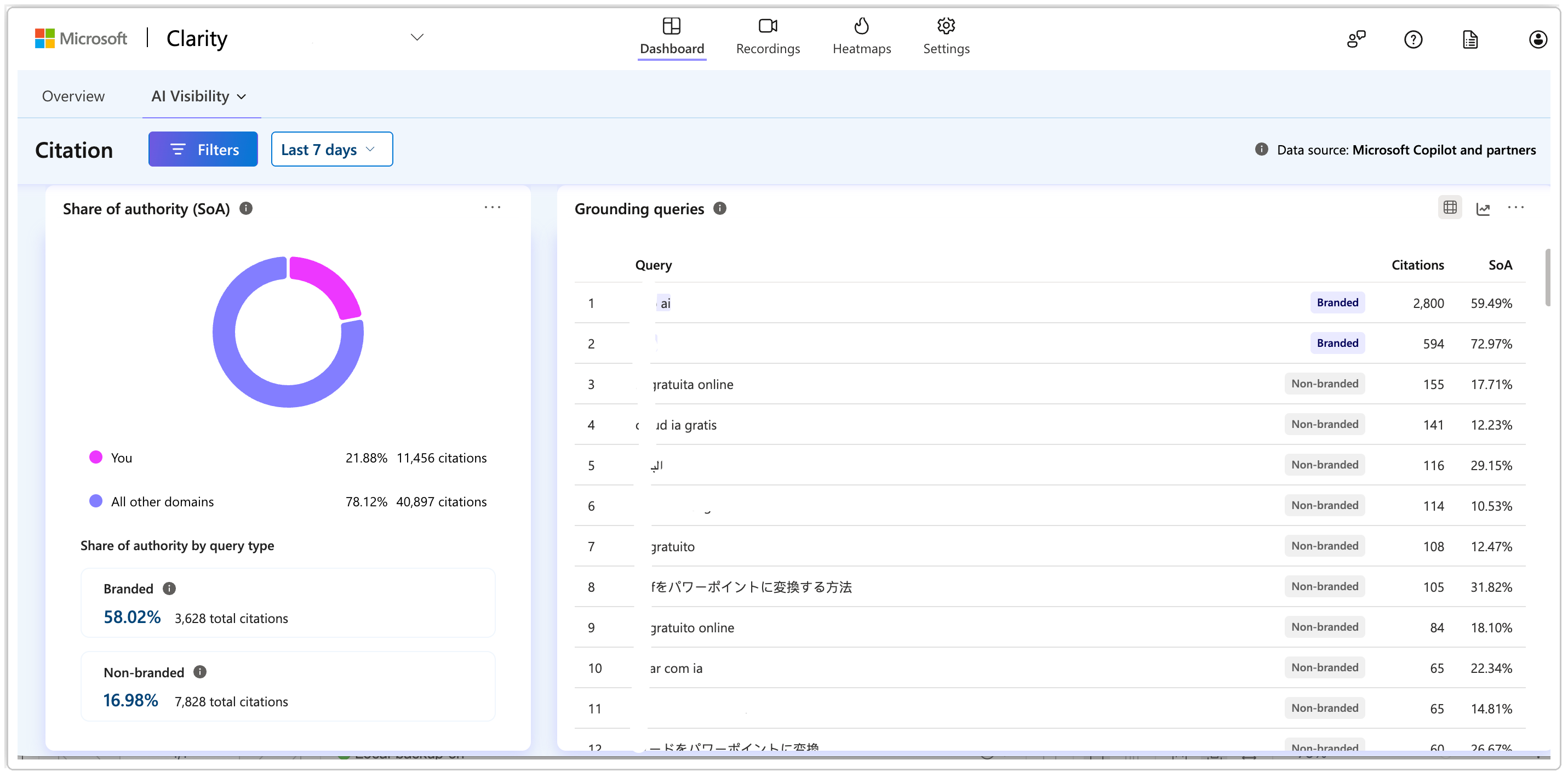Click the Share of authority info icon
The image size is (1568, 777).
246,208
